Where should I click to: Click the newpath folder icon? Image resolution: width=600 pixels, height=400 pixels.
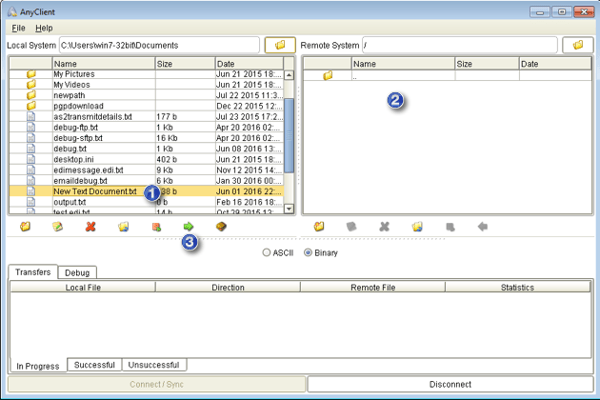tap(31, 95)
